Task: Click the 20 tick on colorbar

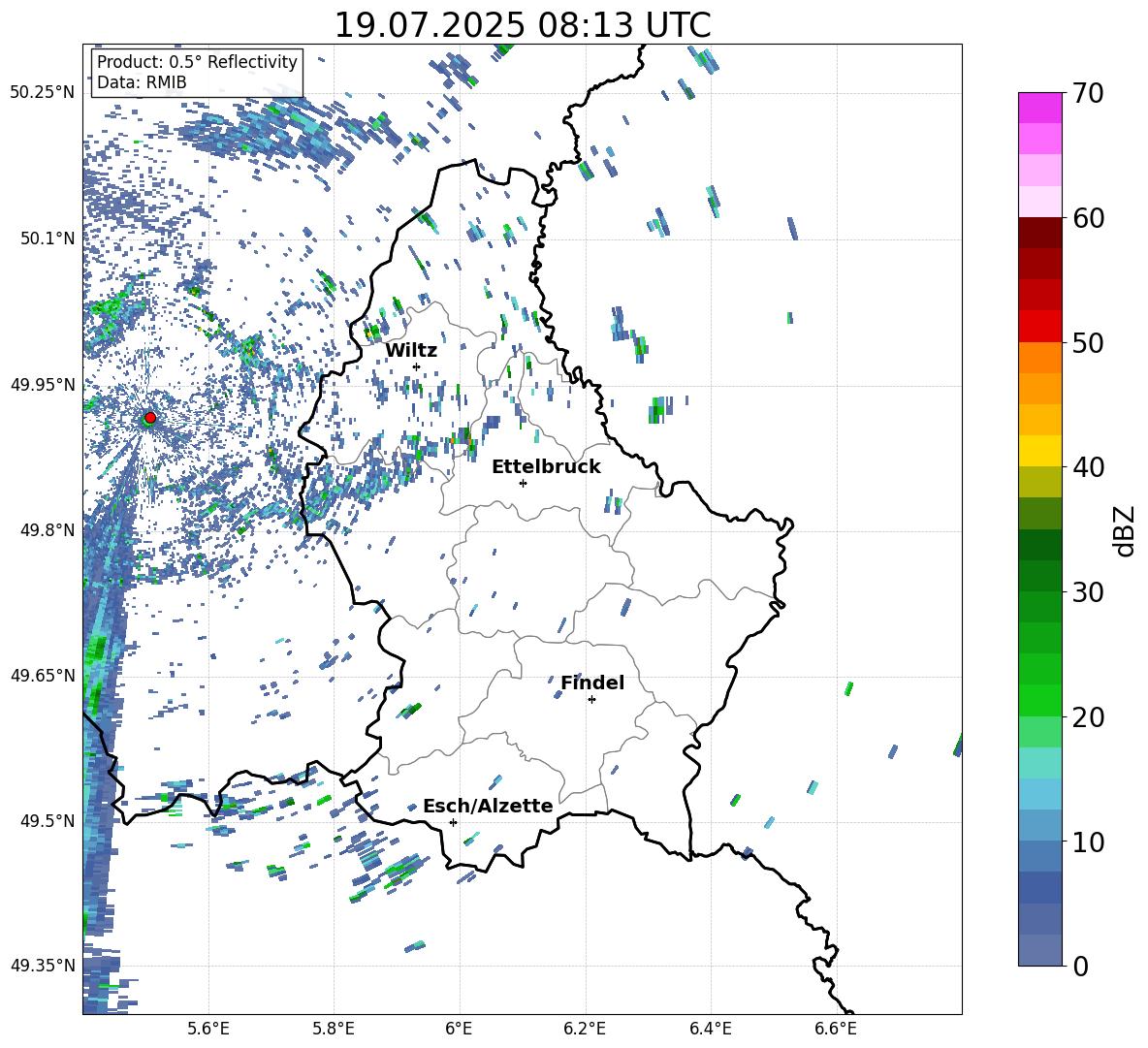Action: pos(1088,717)
